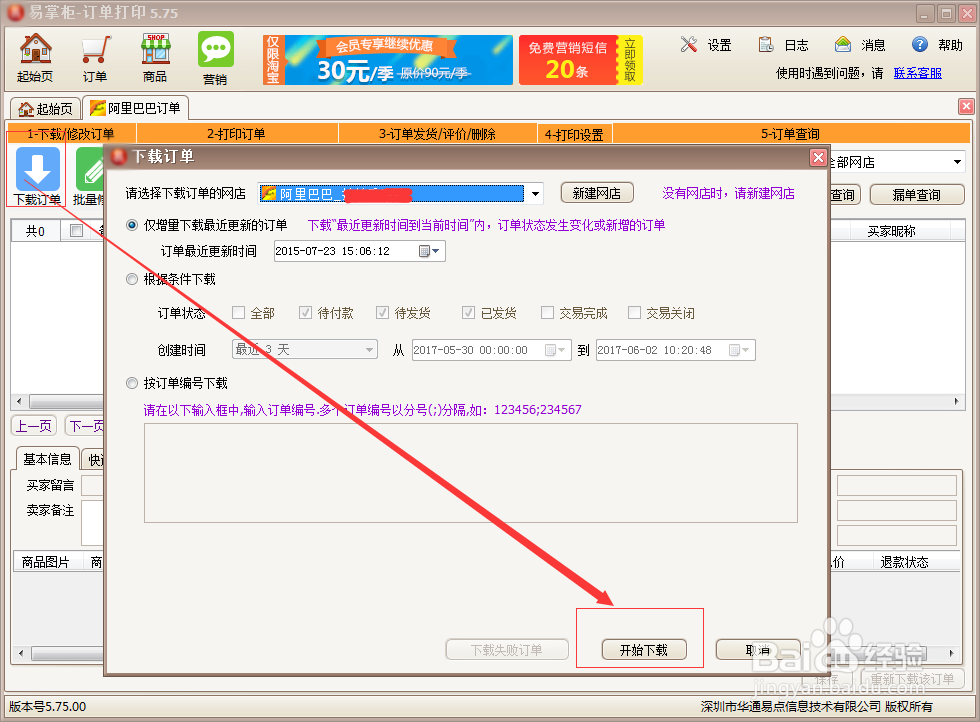Click the 到 end datetime field

coord(676,350)
